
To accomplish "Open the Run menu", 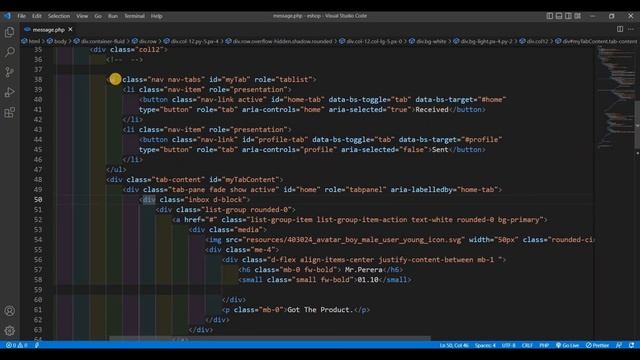I will point(113,16).
